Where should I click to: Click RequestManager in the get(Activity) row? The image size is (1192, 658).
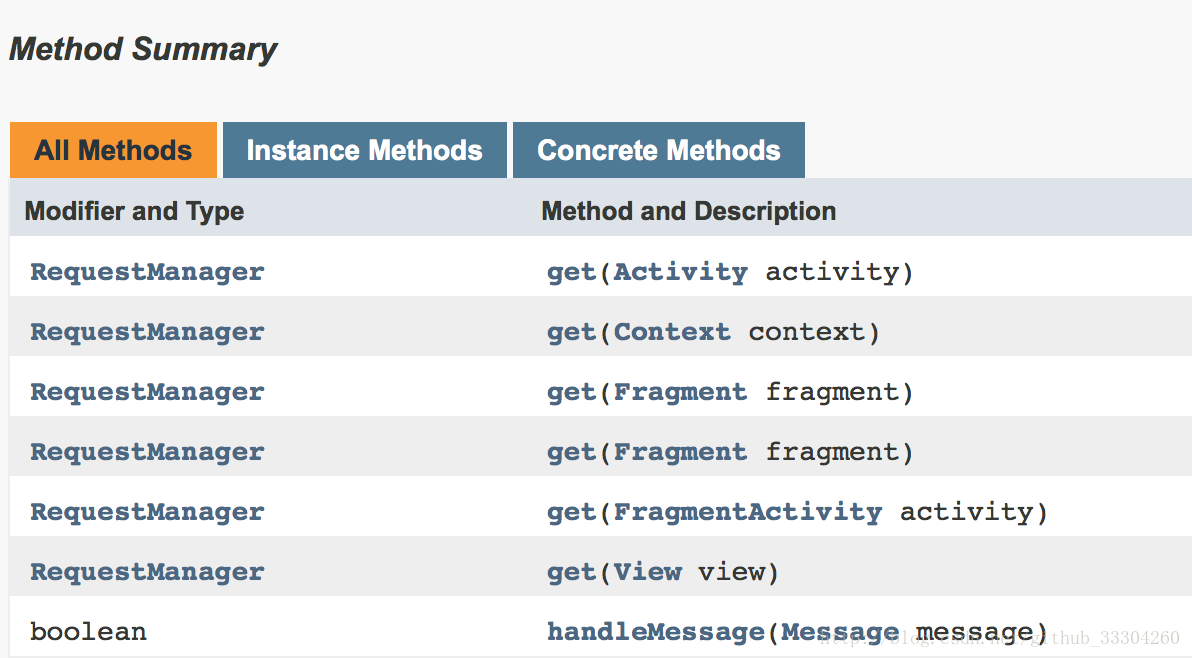coord(147,272)
